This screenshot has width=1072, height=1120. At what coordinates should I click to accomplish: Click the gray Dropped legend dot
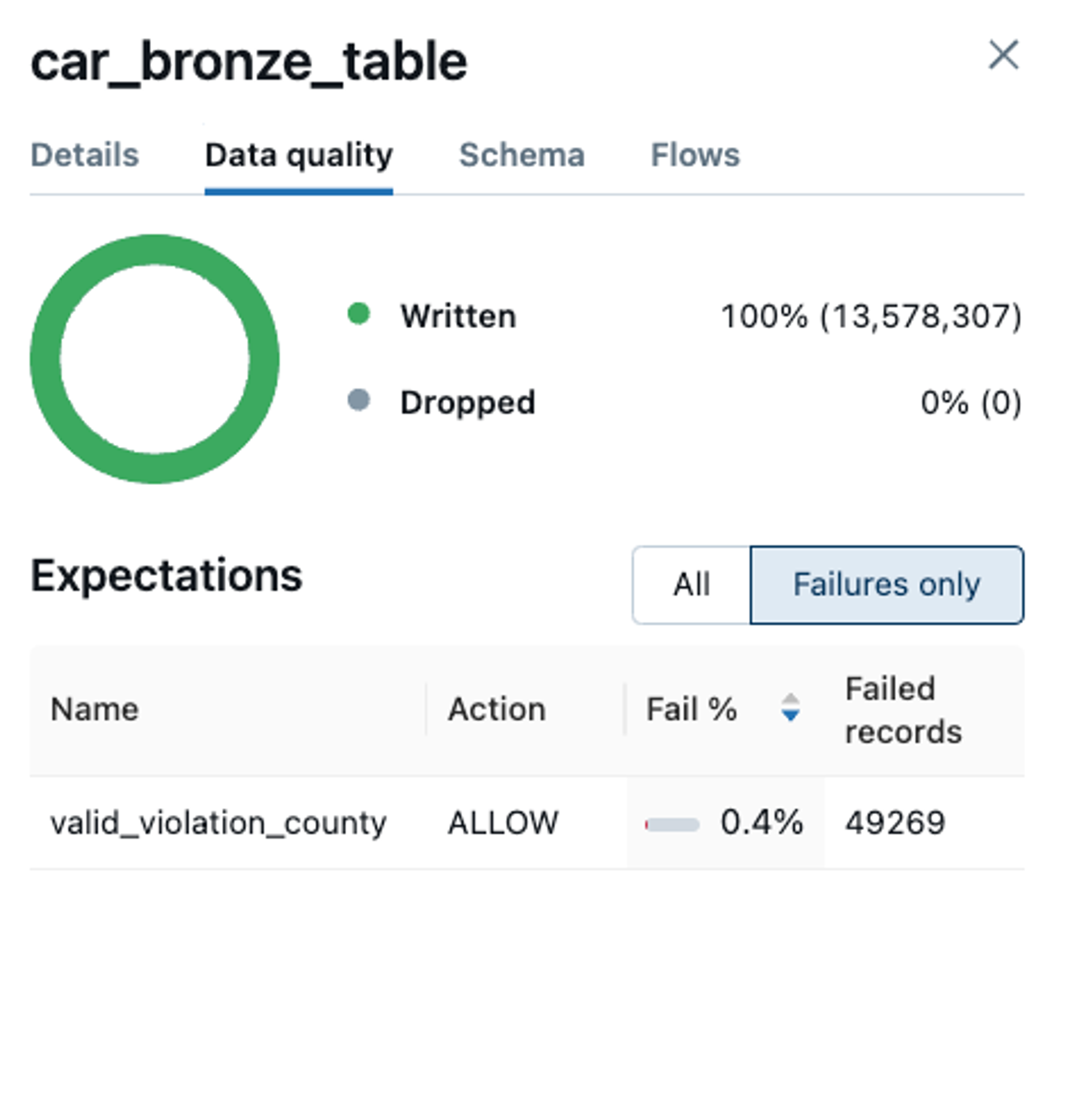point(359,400)
